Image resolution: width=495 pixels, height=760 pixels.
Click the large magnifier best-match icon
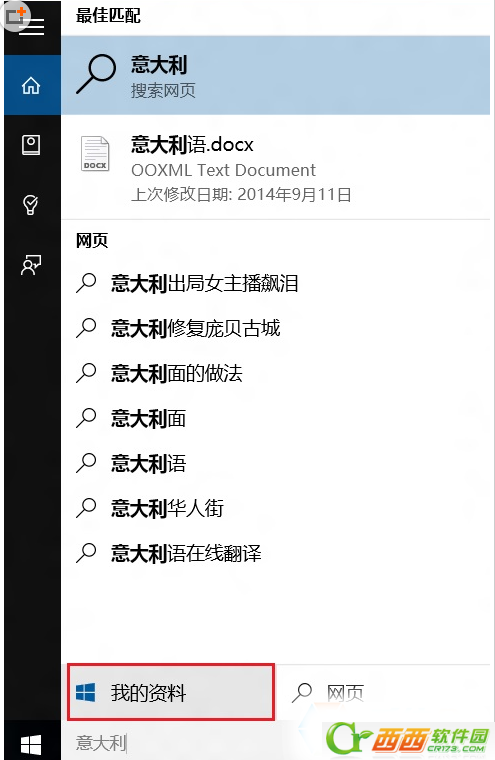tap(96, 74)
